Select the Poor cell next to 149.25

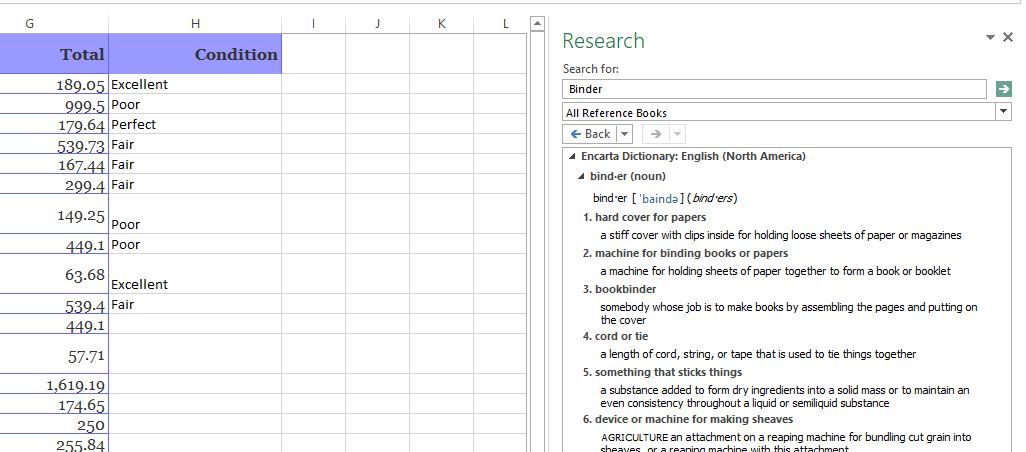(x=195, y=214)
